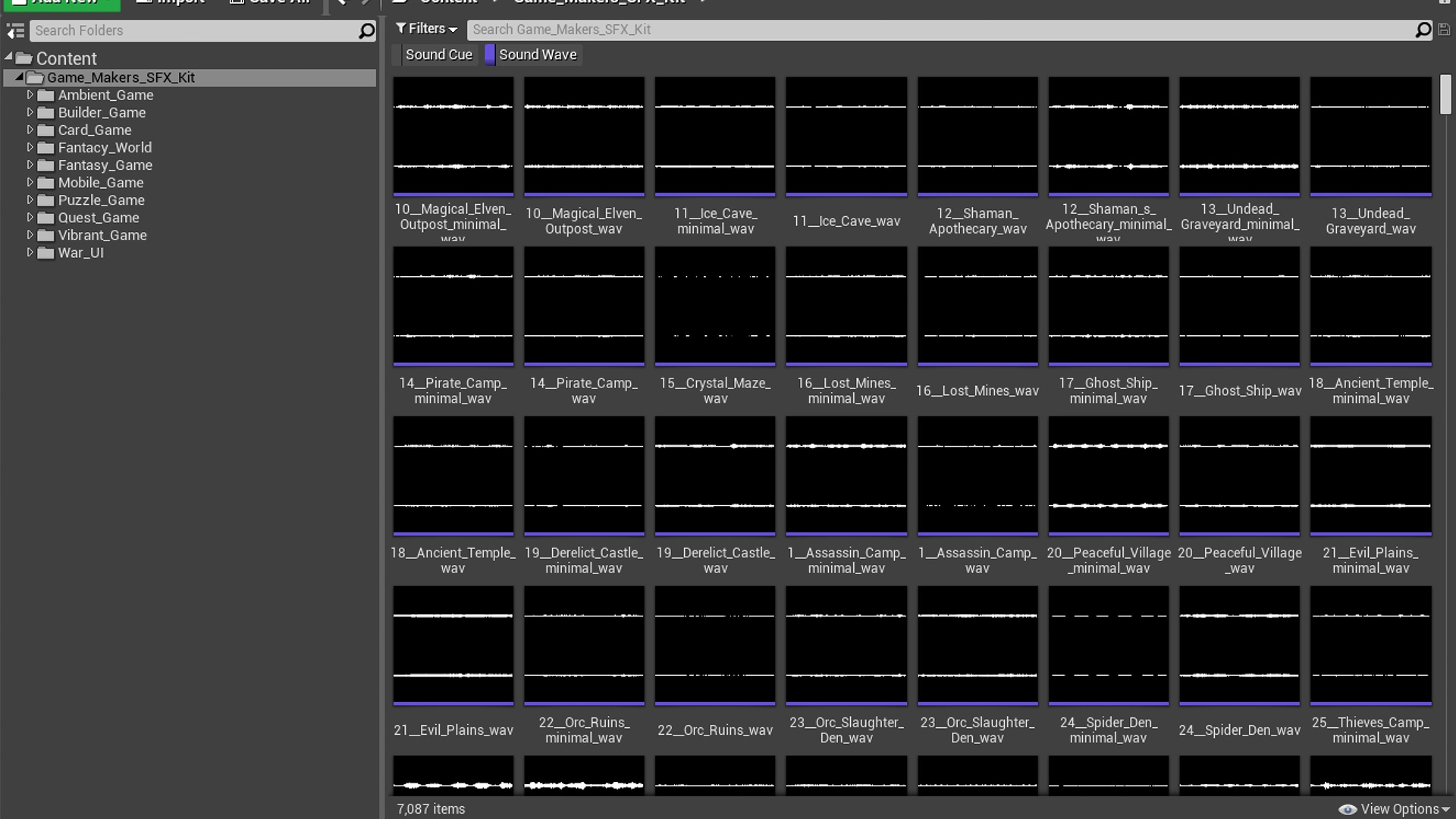
Task: Click the Add New button
Action: click(61, 2)
